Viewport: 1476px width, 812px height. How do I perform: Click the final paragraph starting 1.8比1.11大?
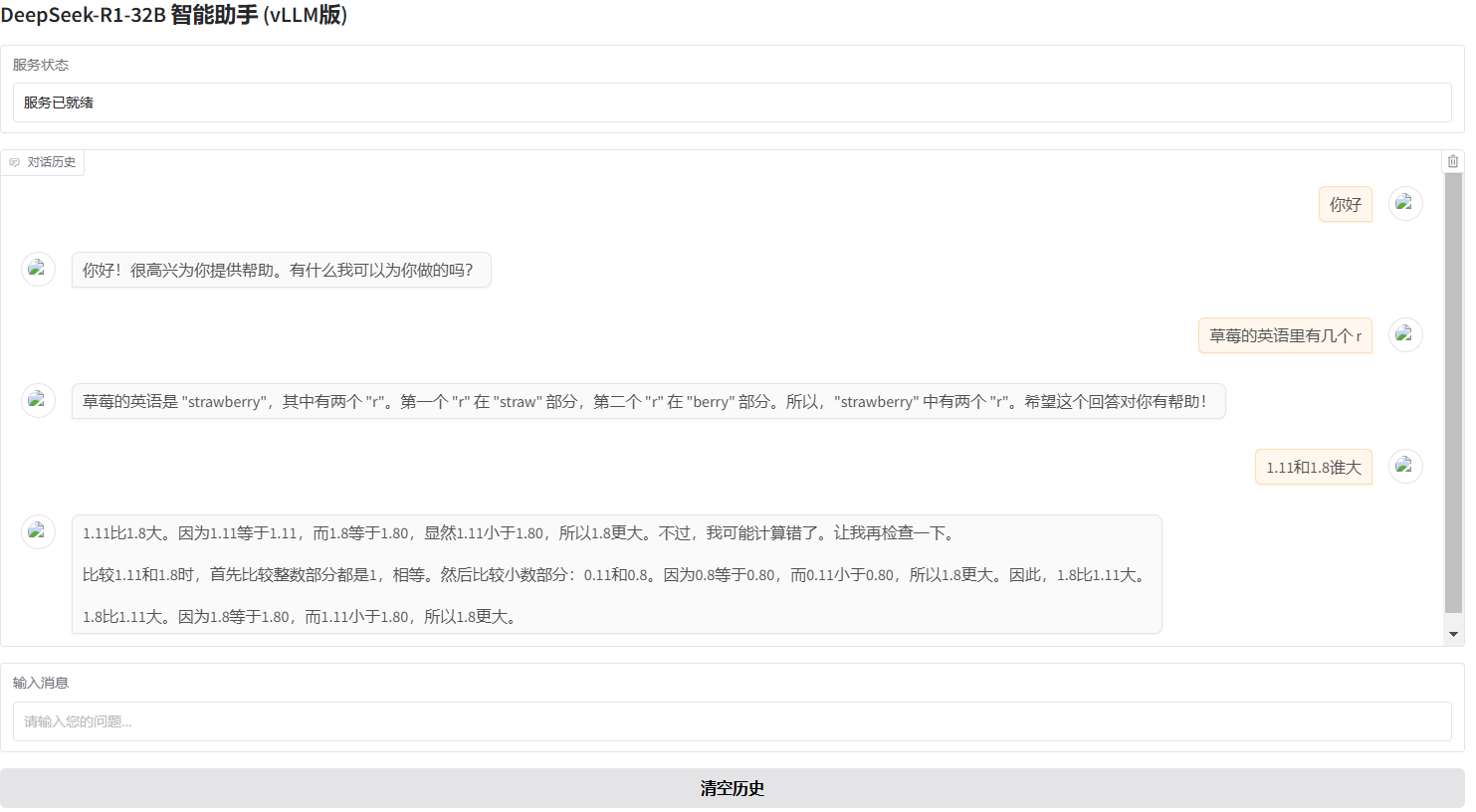click(302, 617)
